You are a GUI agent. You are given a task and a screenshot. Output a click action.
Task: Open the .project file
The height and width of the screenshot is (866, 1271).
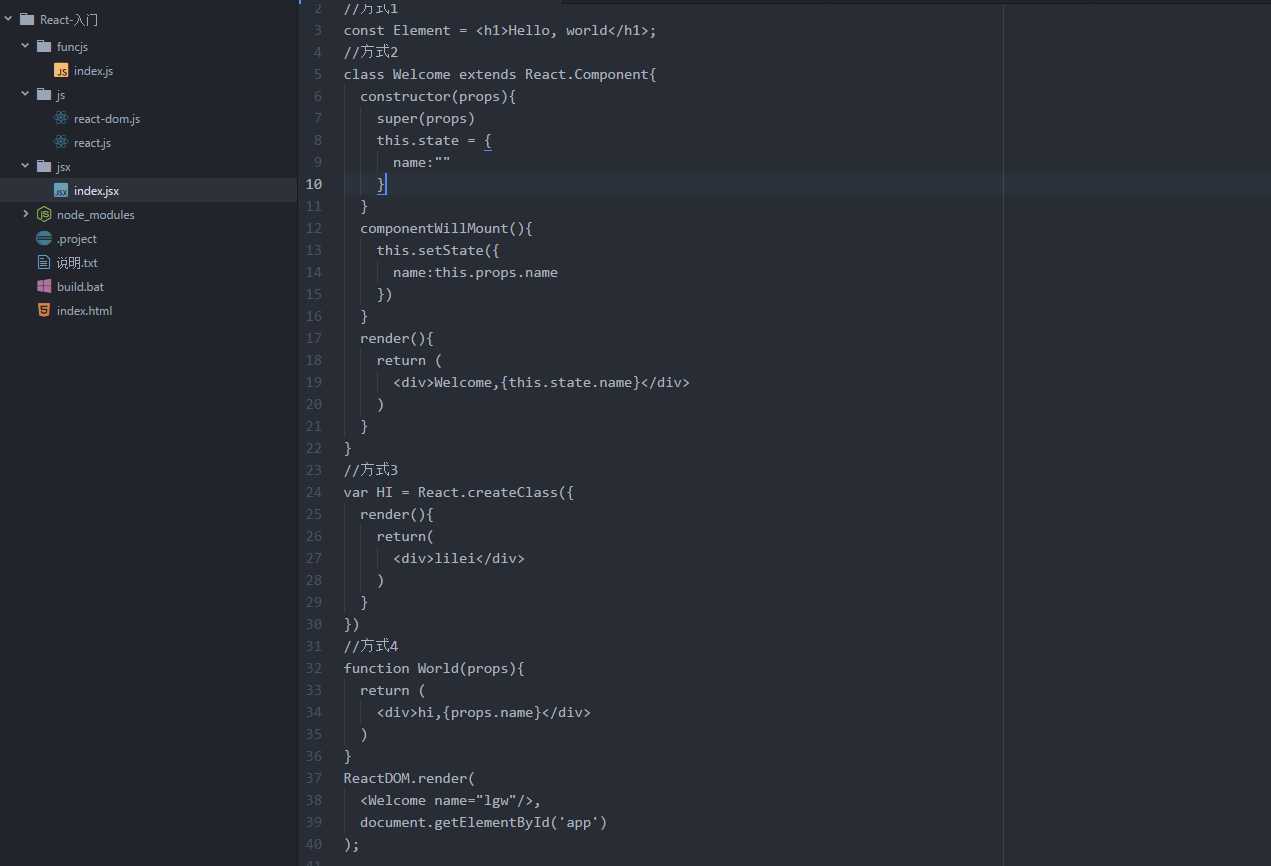click(x=77, y=239)
